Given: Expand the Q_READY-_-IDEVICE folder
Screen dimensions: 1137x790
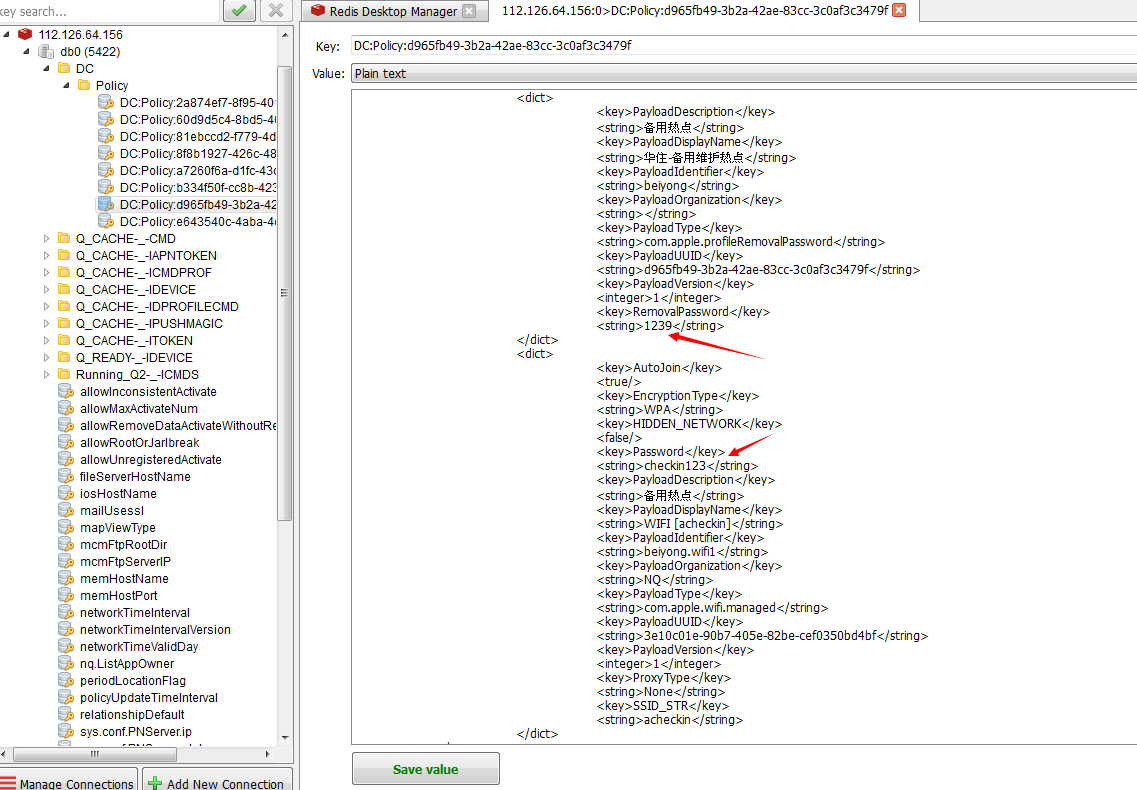Looking at the screenshot, I should pos(46,357).
